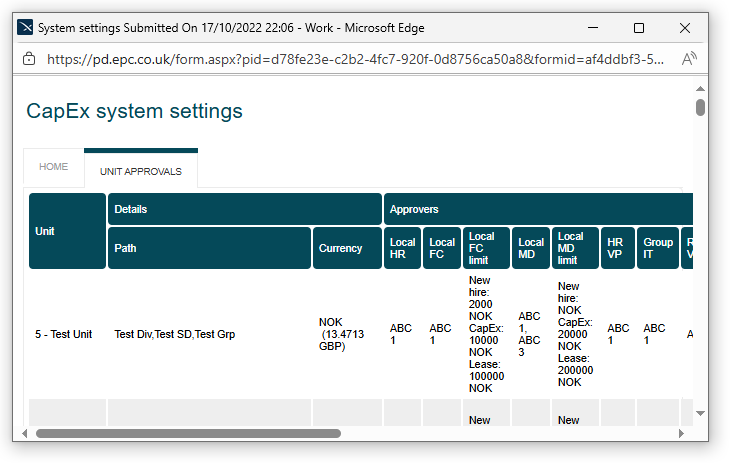The width and height of the screenshot is (737, 463).
Task: Maximize the browser window
Action: point(639,28)
